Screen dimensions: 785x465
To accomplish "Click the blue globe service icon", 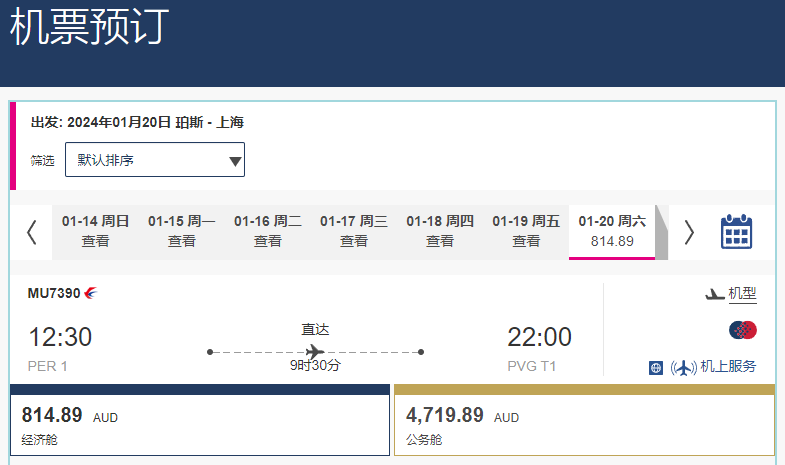I will [656, 368].
